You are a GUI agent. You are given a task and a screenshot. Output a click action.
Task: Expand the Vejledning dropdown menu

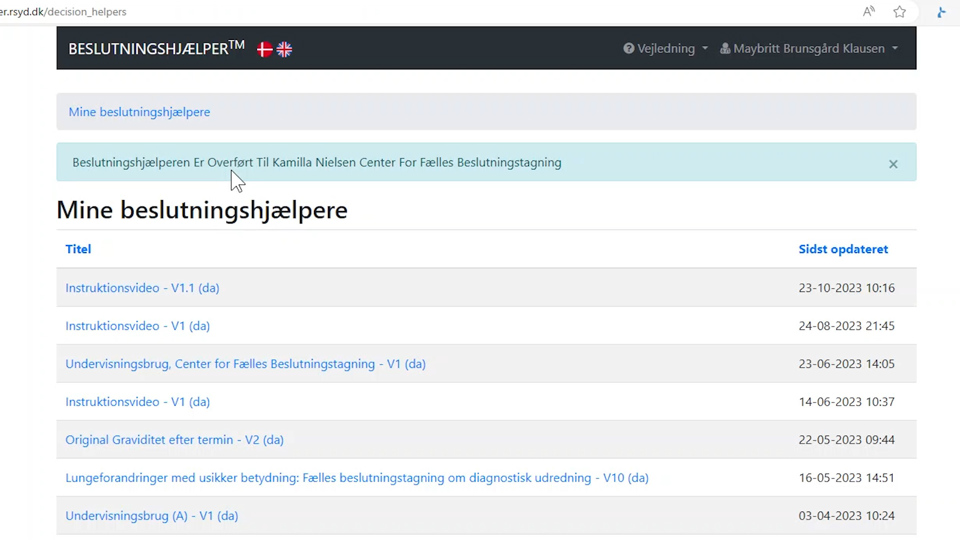pos(666,48)
